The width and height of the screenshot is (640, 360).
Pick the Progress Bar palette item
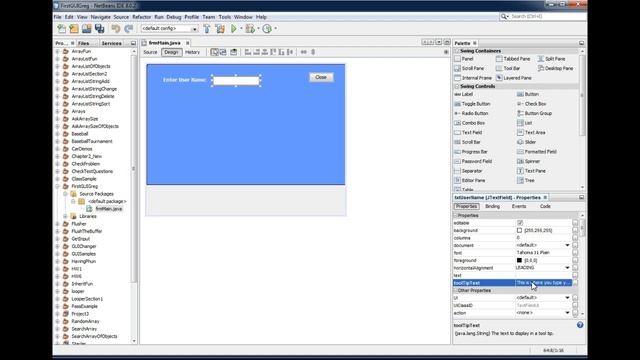(471, 151)
